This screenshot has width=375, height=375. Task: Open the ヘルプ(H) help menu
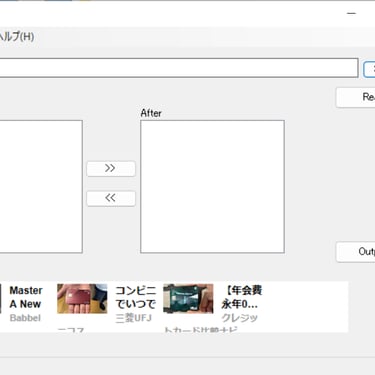(17, 36)
